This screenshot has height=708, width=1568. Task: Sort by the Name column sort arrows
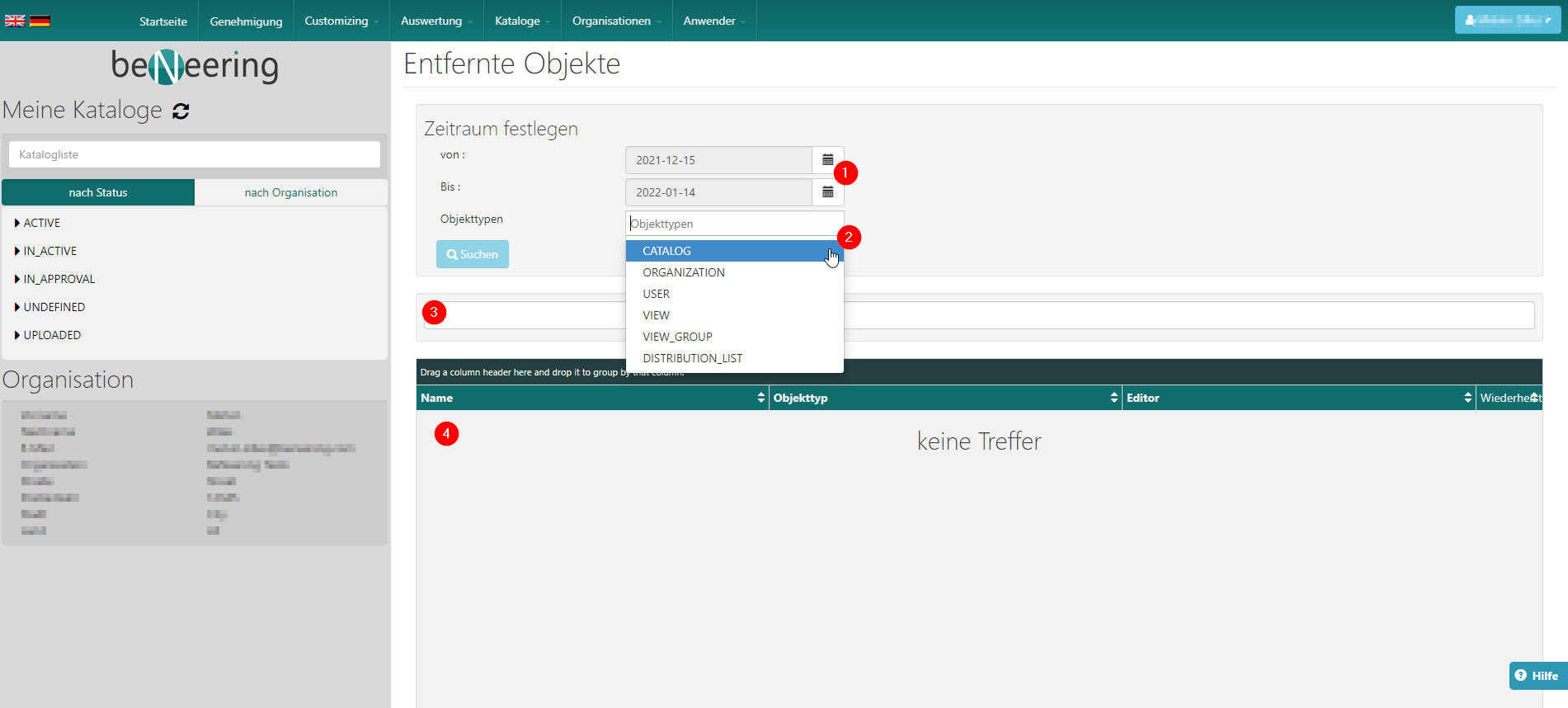pos(760,398)
